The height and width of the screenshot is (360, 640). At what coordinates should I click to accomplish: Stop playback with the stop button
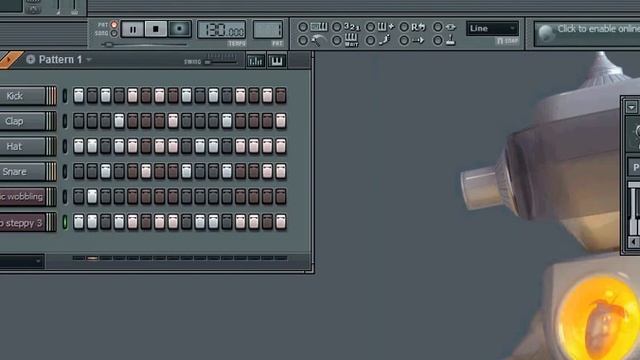(156, 29)
